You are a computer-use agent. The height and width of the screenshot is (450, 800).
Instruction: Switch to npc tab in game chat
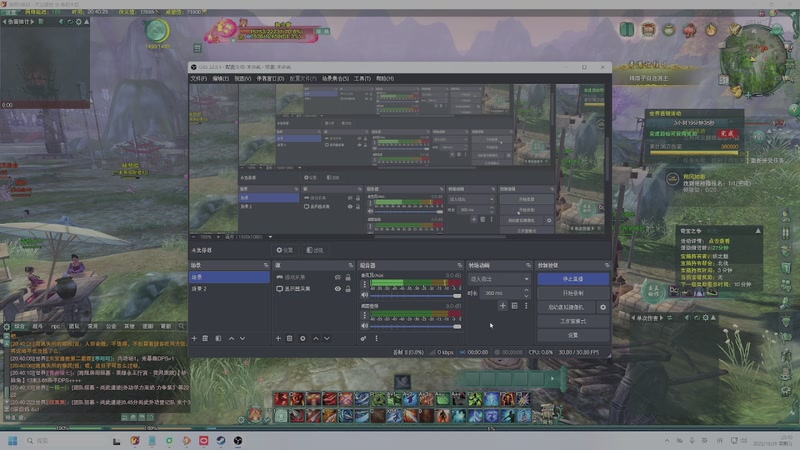pyautogui.click(x=55, y=326)
